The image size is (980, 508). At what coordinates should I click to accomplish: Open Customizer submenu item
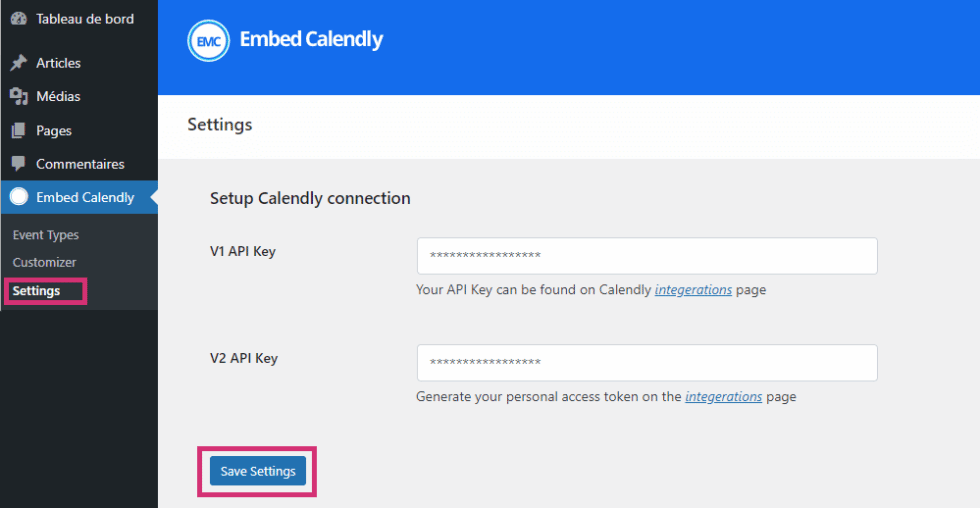click(x=44, y=262)
